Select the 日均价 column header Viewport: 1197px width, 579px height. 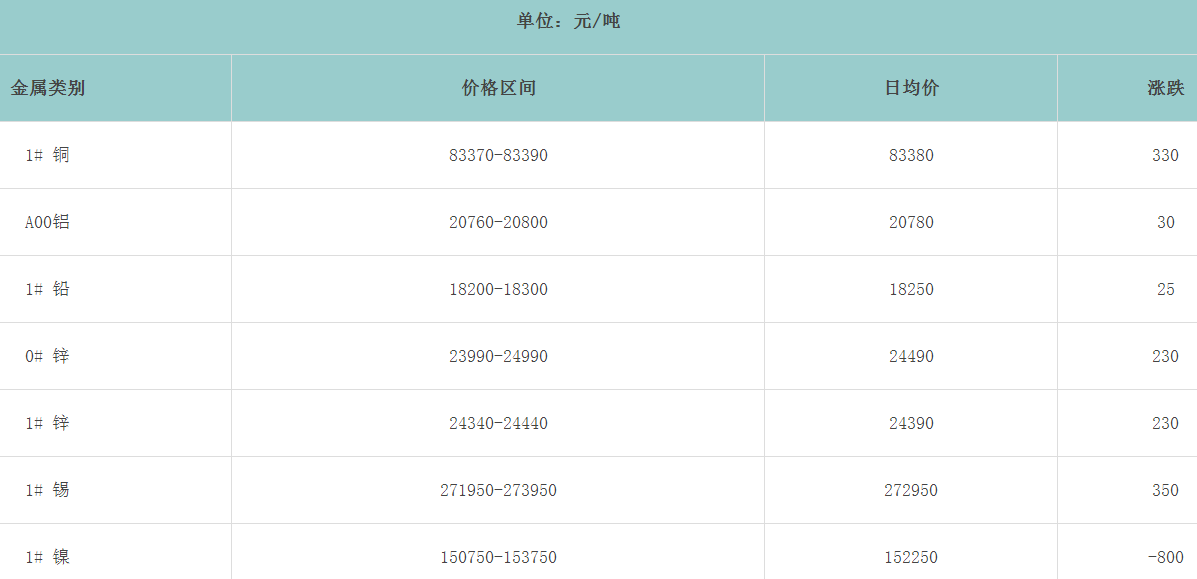[x=911, y=88]
